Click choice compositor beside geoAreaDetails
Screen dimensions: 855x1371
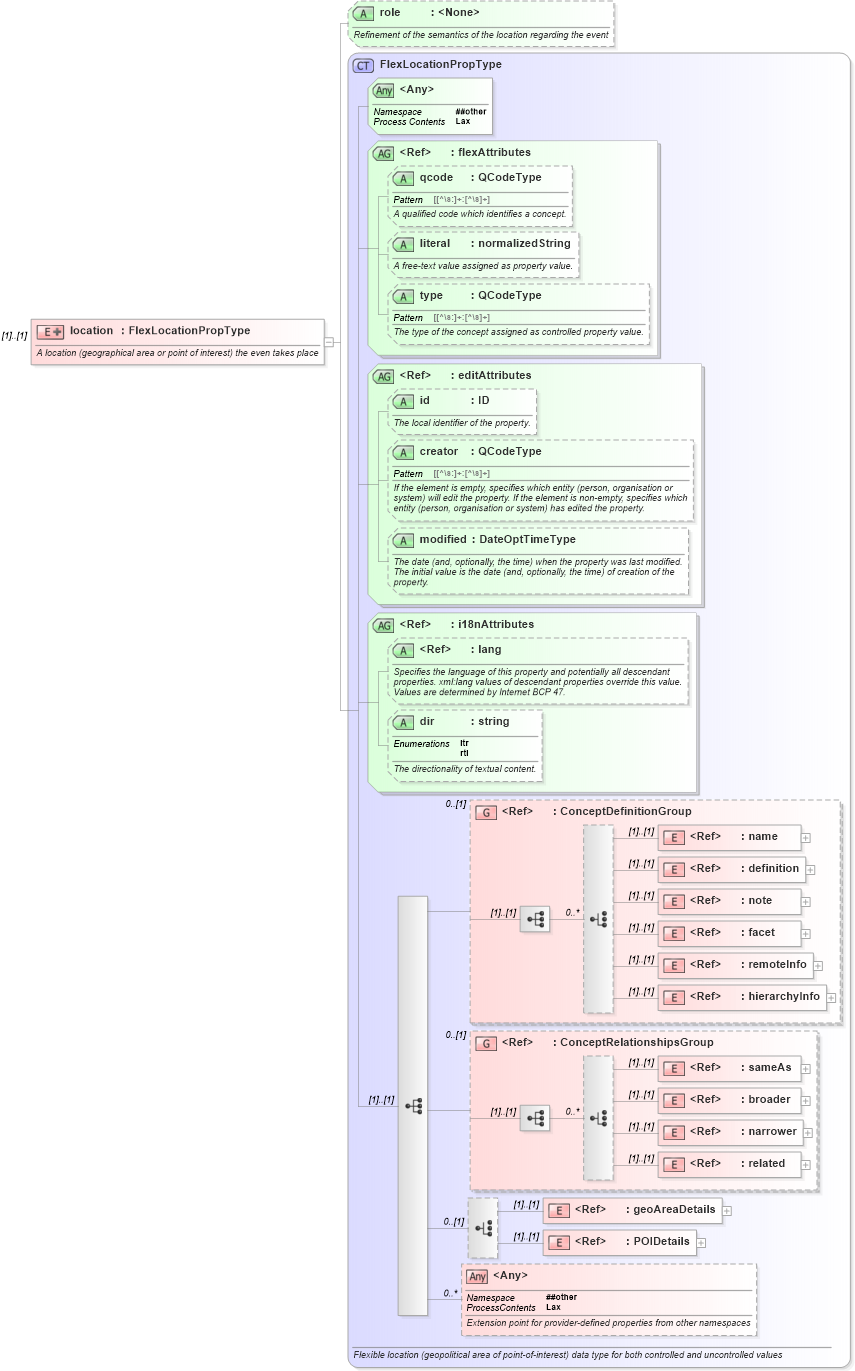tap(482, 1228)
